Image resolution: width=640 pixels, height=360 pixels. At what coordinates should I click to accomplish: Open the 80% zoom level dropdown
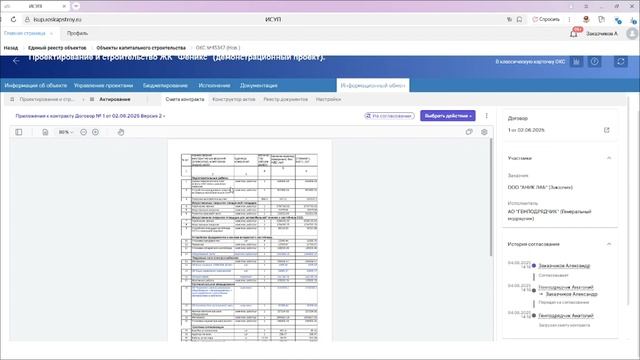coord(66,132)
